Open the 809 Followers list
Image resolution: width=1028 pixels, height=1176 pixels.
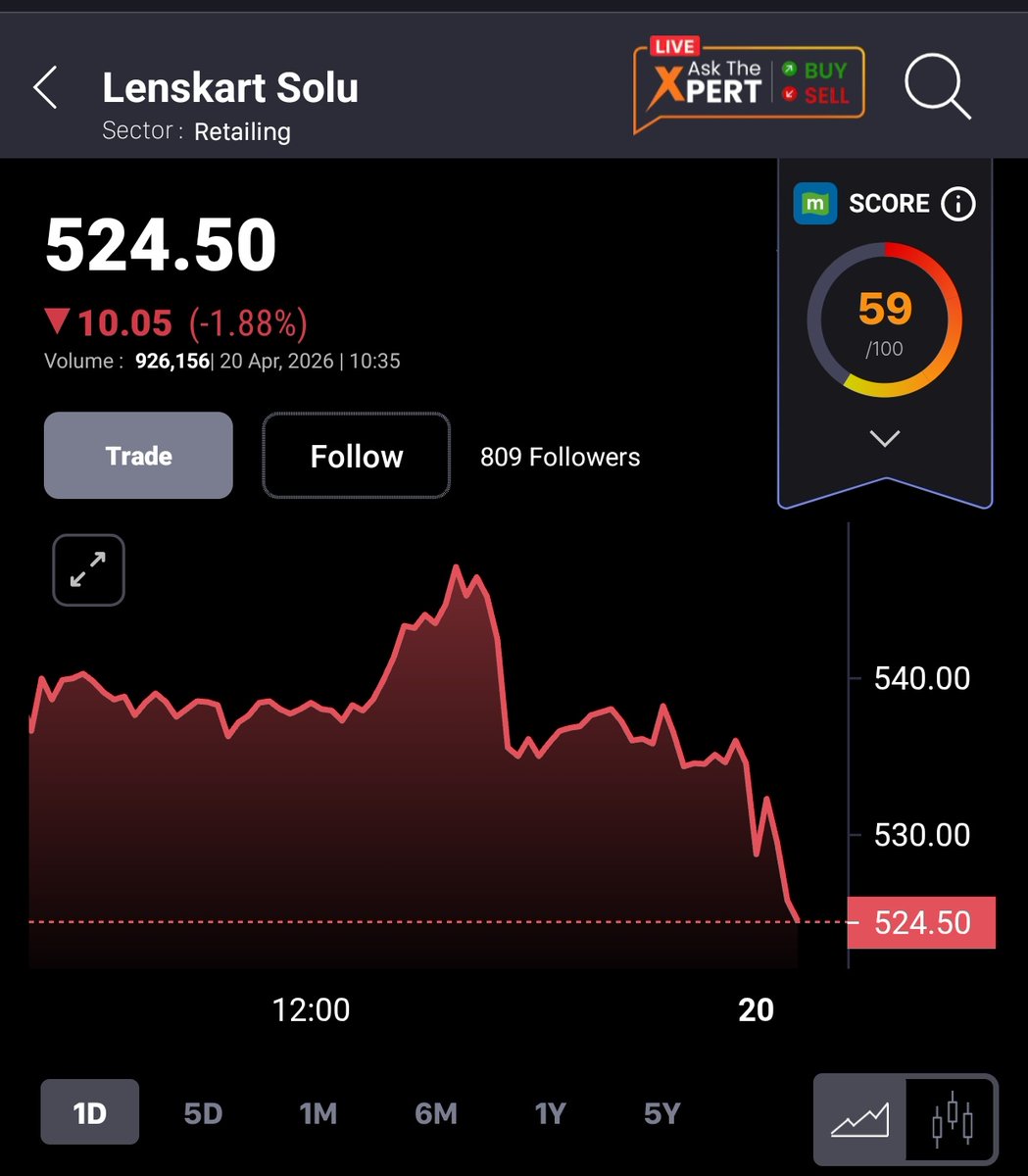click(x=560, y=456)
